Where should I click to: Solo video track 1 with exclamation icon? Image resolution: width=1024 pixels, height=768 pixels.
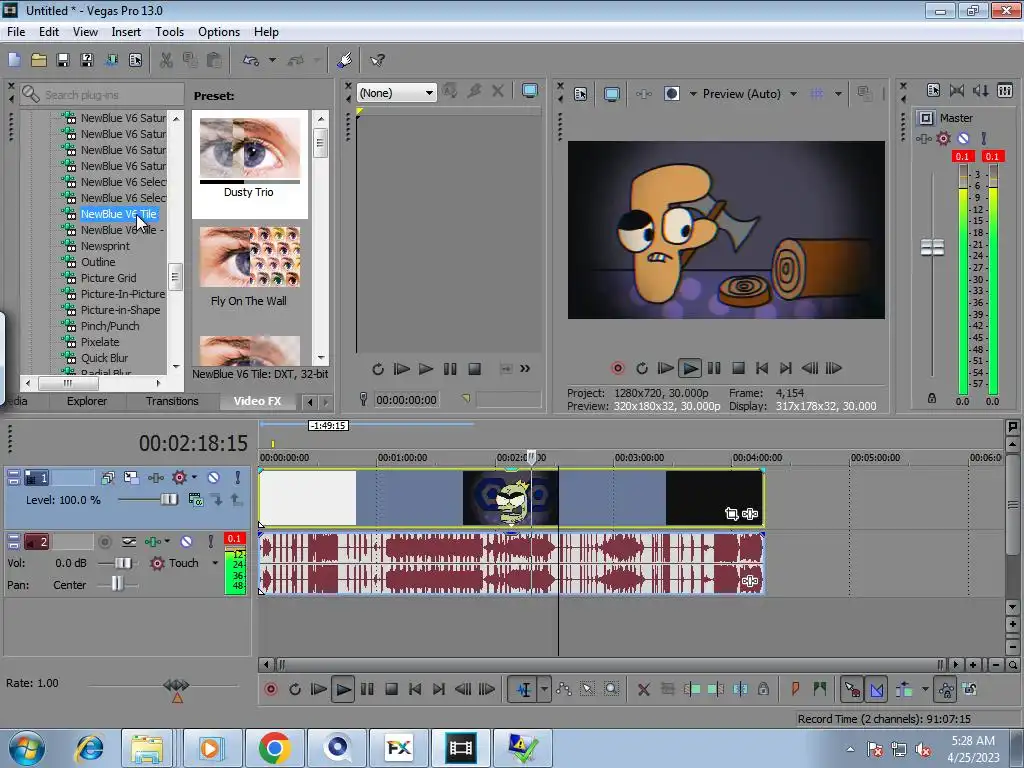(x=238, y=477)
